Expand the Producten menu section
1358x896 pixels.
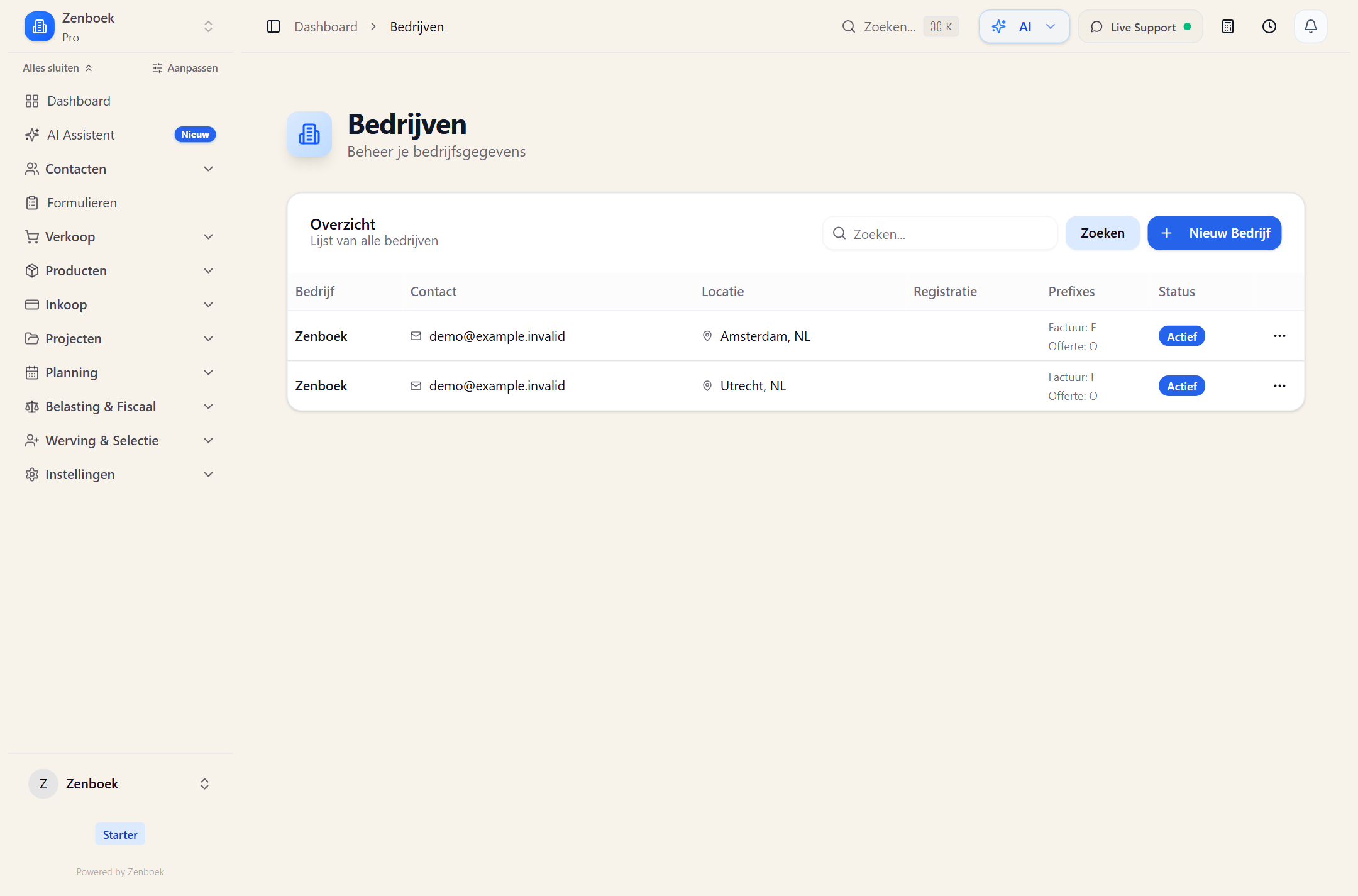[119, 270]
